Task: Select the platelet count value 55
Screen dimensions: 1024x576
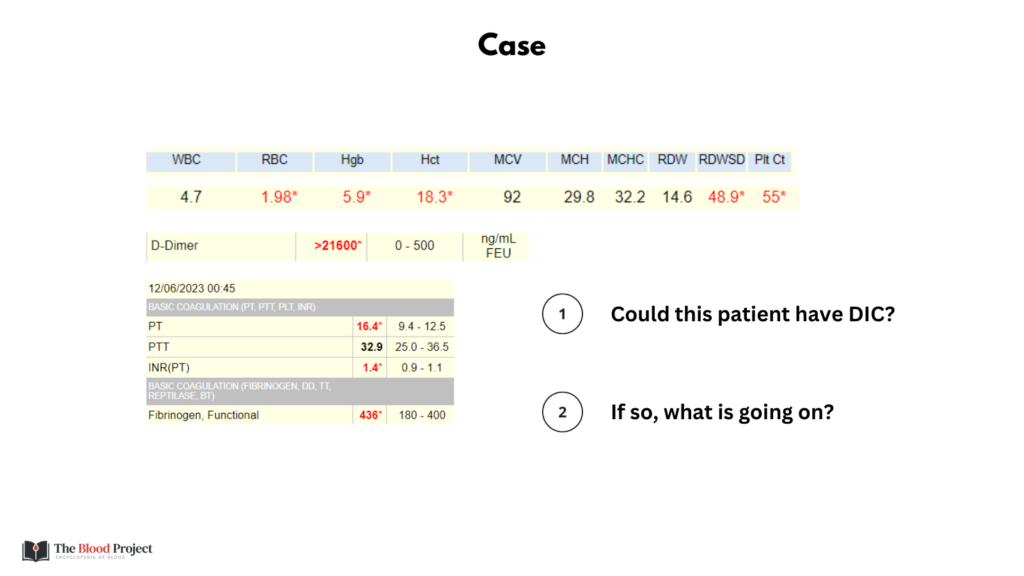Action: 774,197
